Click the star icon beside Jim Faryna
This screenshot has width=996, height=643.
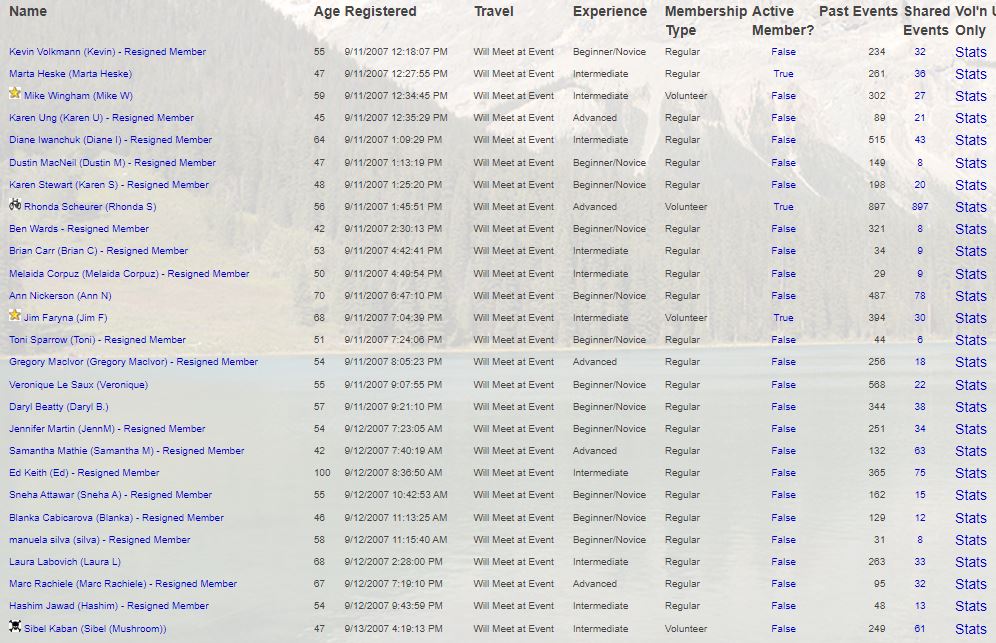coord(15,315)
